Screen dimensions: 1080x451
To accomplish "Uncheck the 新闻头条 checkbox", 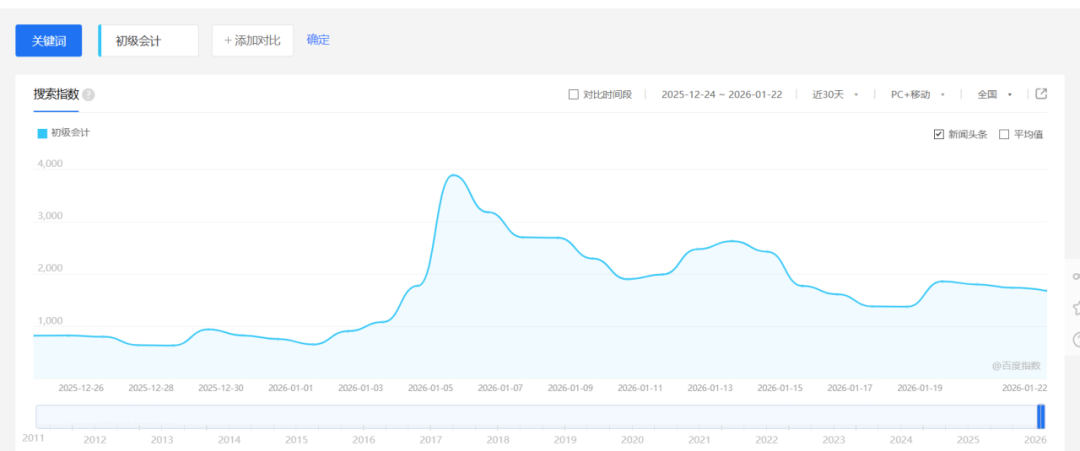I will point(938,134).
